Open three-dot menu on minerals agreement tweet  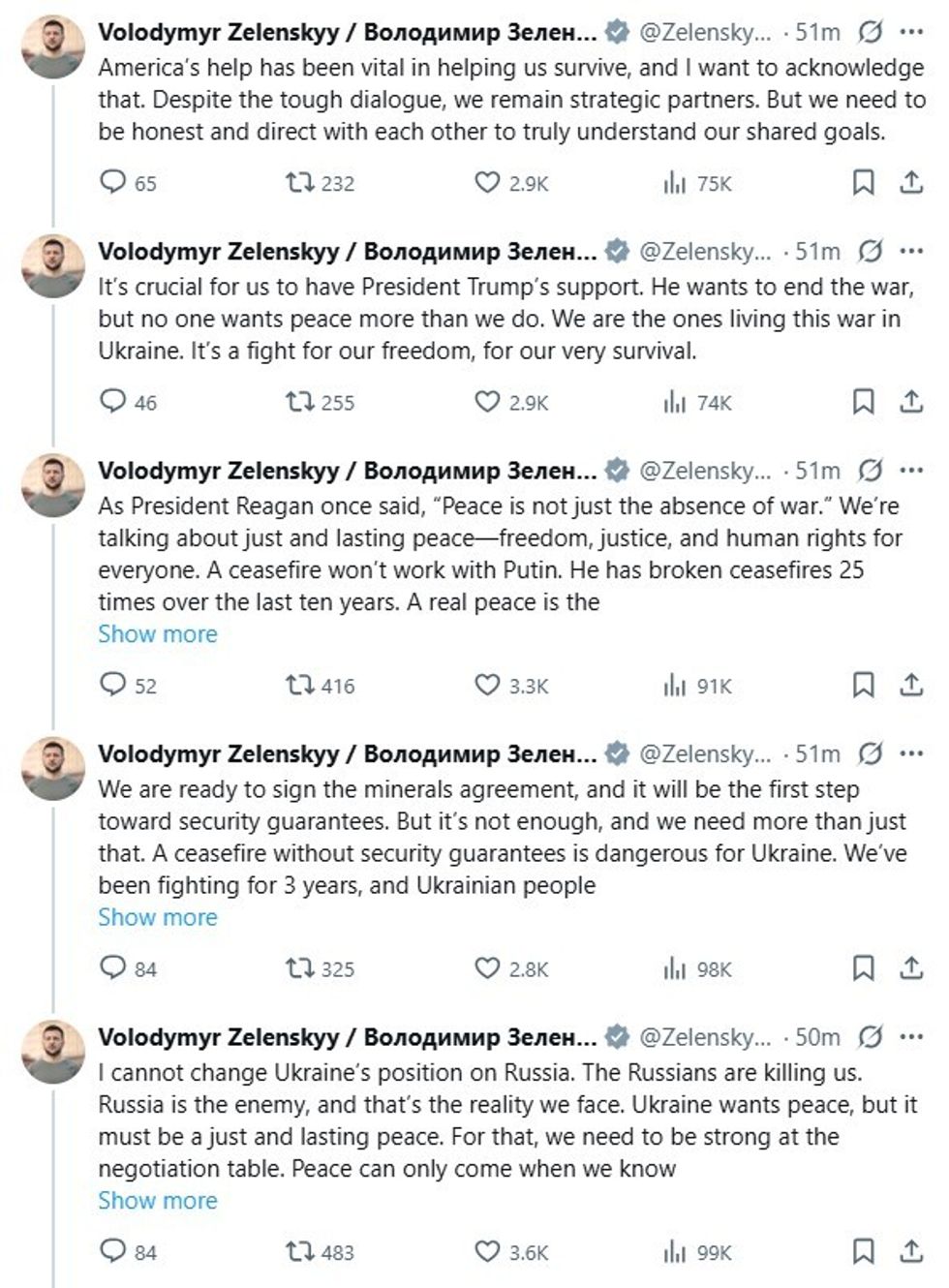911,753
